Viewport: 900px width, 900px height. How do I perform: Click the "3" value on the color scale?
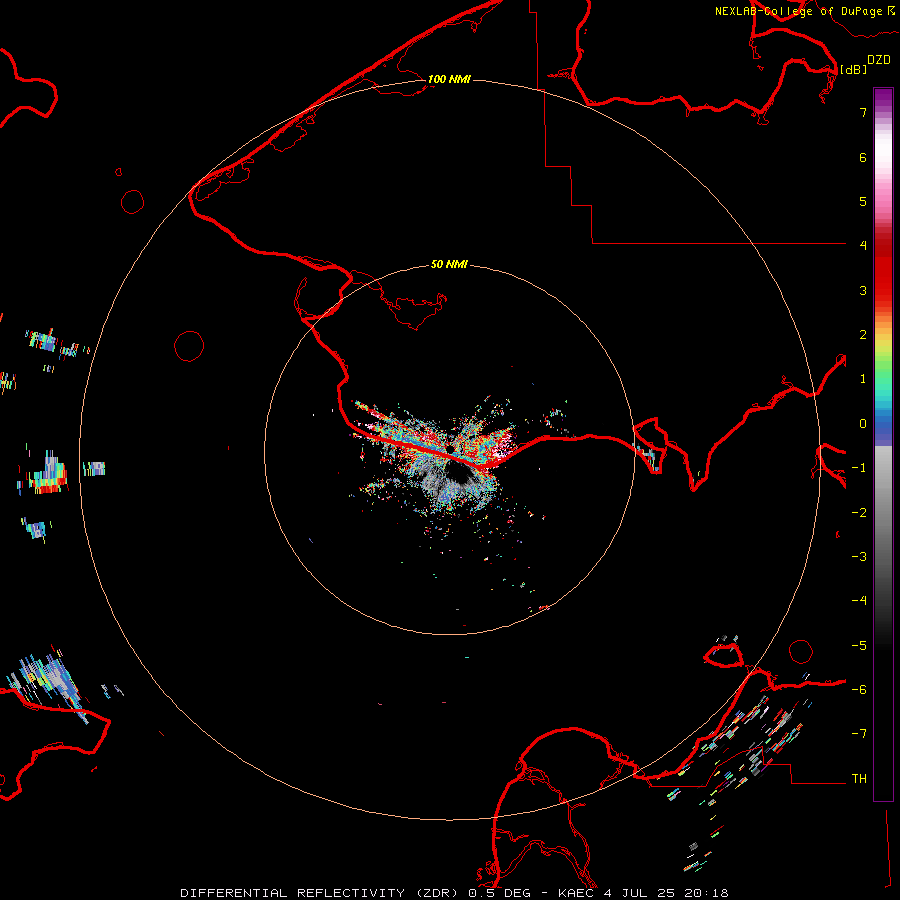863,290
